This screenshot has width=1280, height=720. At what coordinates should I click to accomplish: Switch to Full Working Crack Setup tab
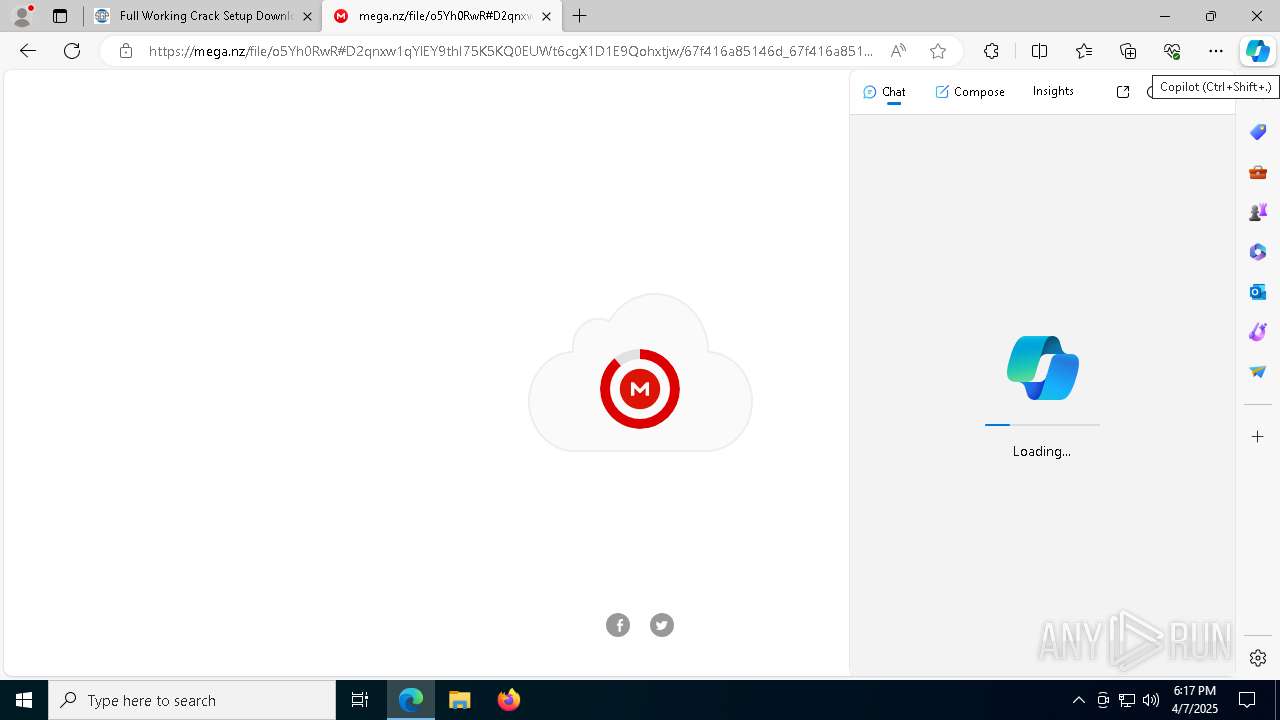(202, 16)
